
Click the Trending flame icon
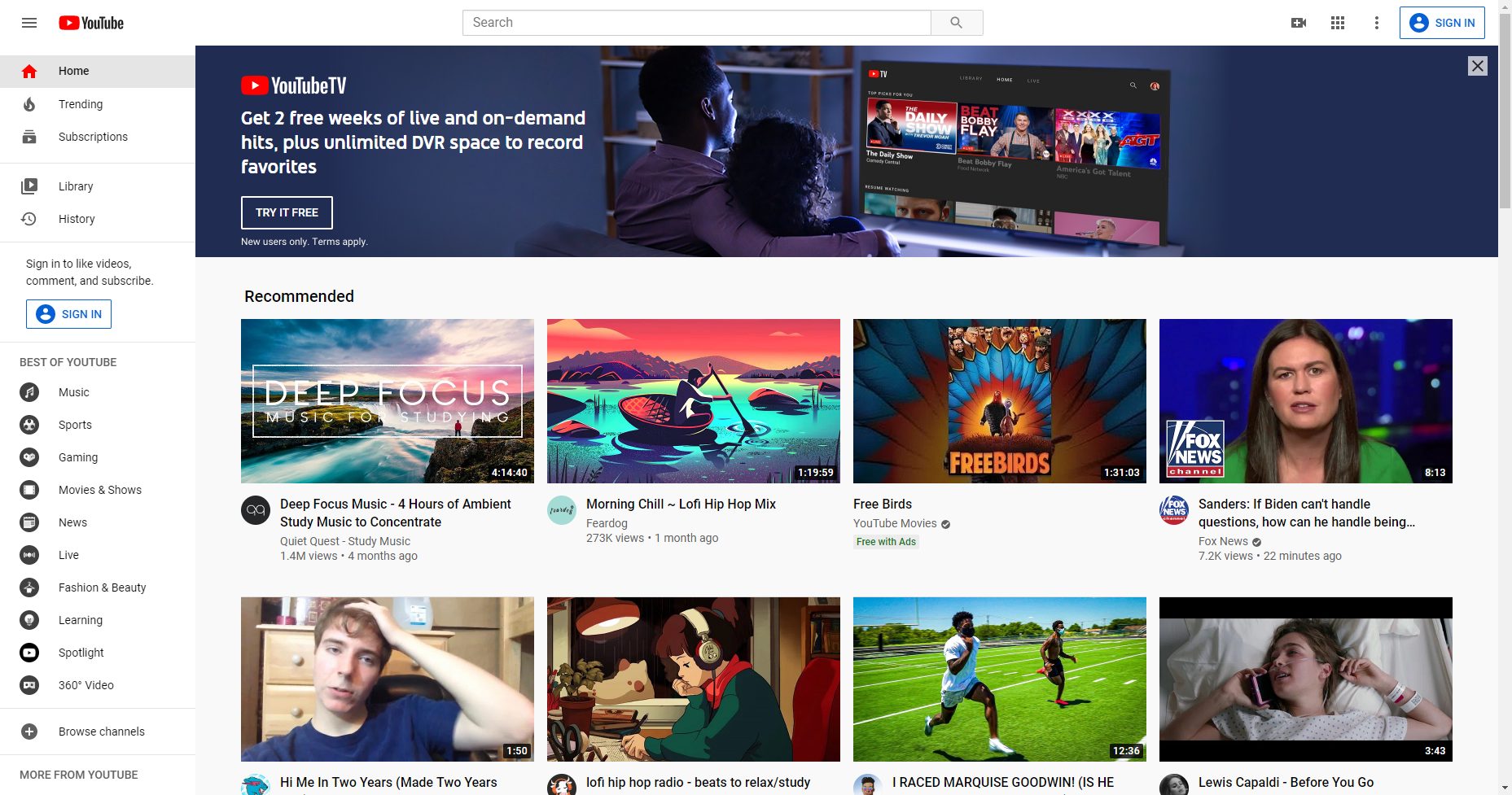coord(29,104)
